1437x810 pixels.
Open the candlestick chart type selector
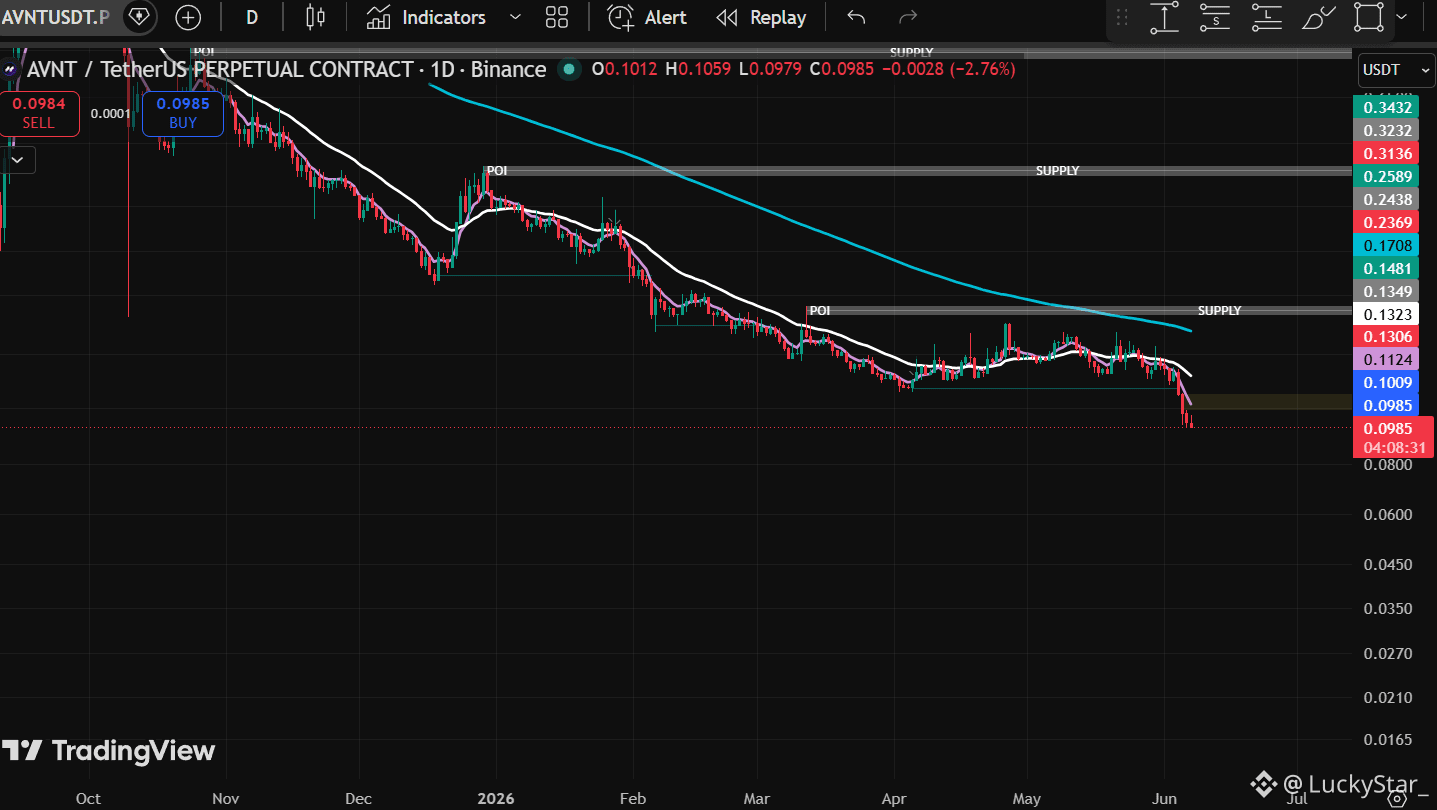coord(315,17)
